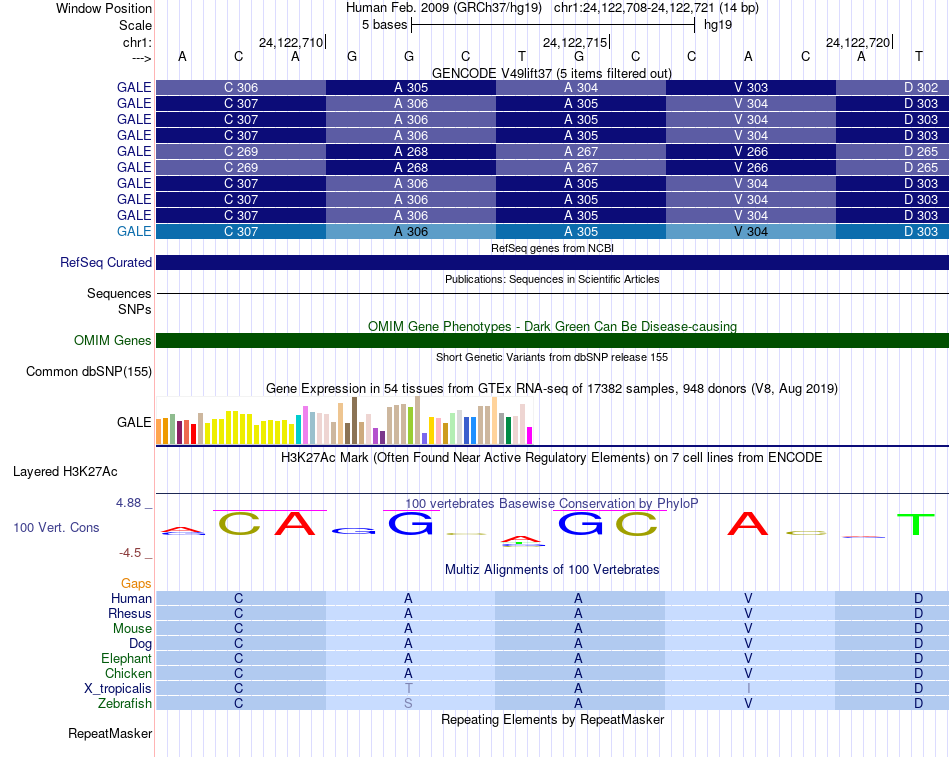The width and height of the screenshot is (950, 757).
Task: Open 100 vertebrates Basewise Conservation by PhyloP title
Action: (552, 504)
